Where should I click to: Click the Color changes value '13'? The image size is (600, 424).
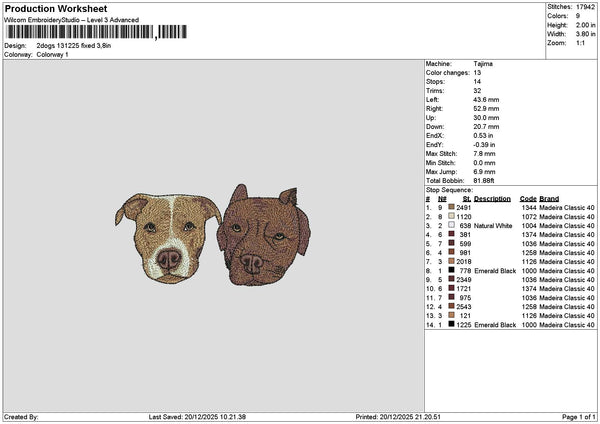click(x=477, y=73)
